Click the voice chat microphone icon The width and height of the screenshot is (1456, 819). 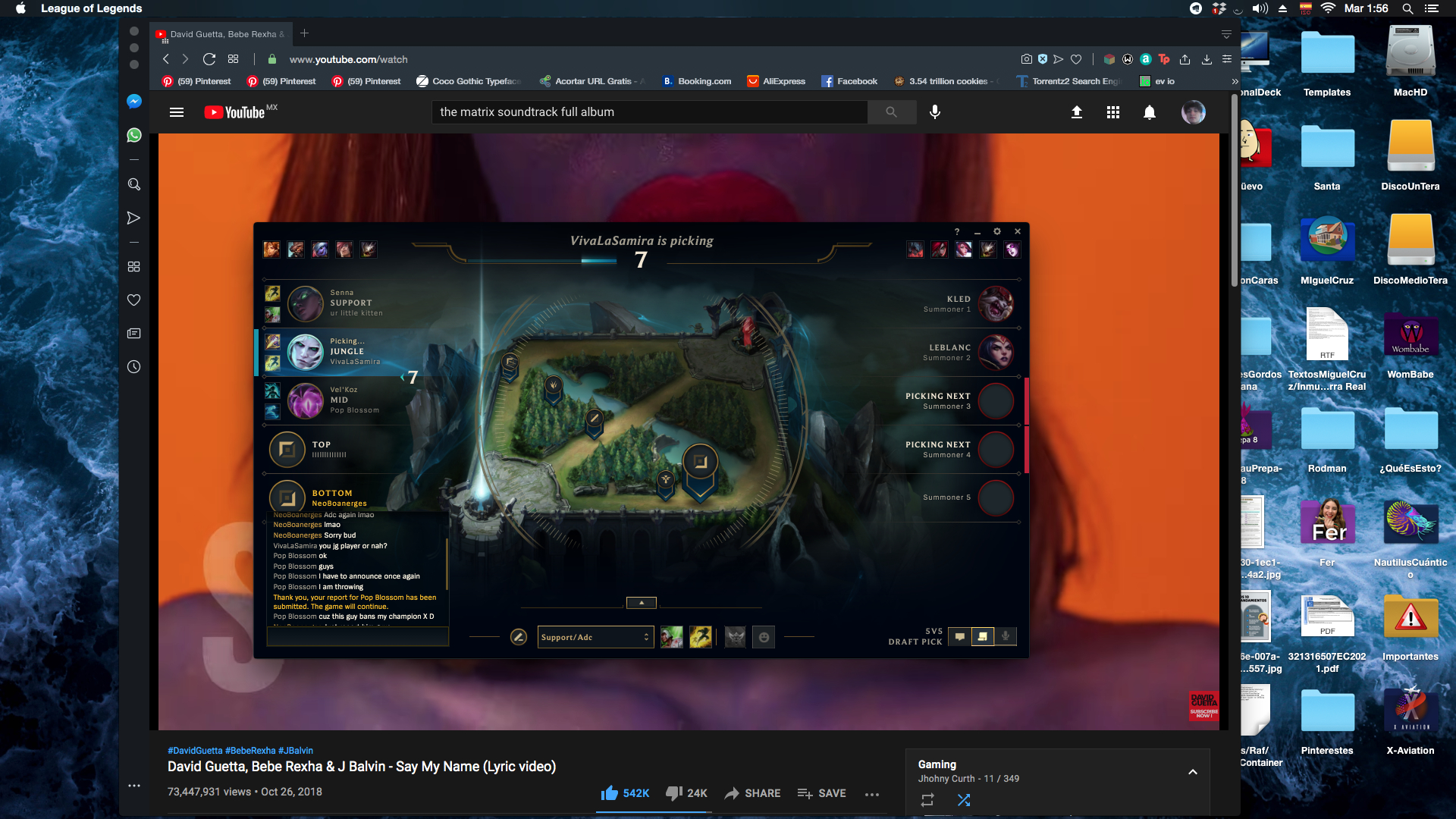(x=1006, y=637)
